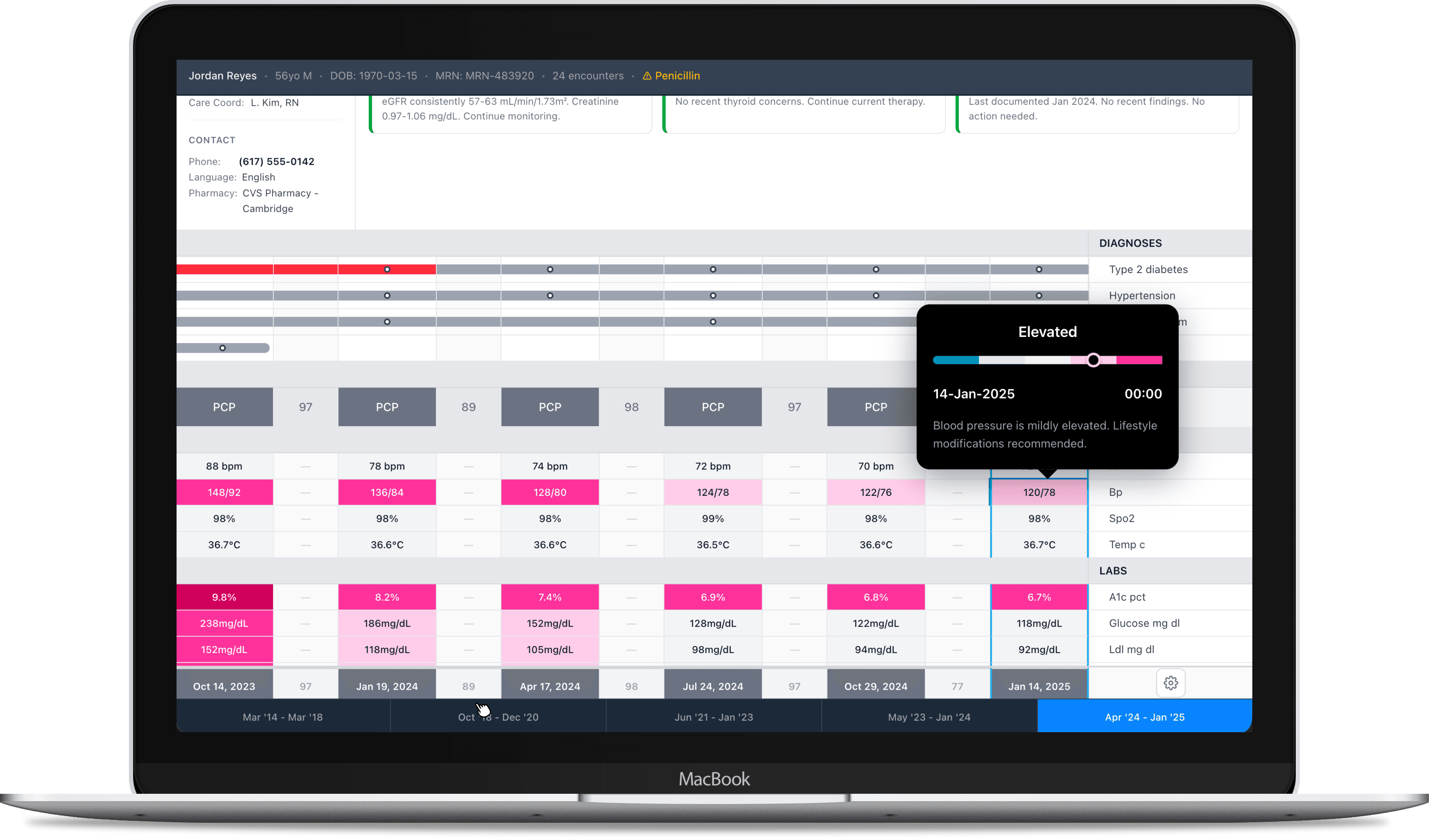Click the 238mg/dL glucose cell
This screenshot has width=1429, height=840.
(x=224, y=623)
